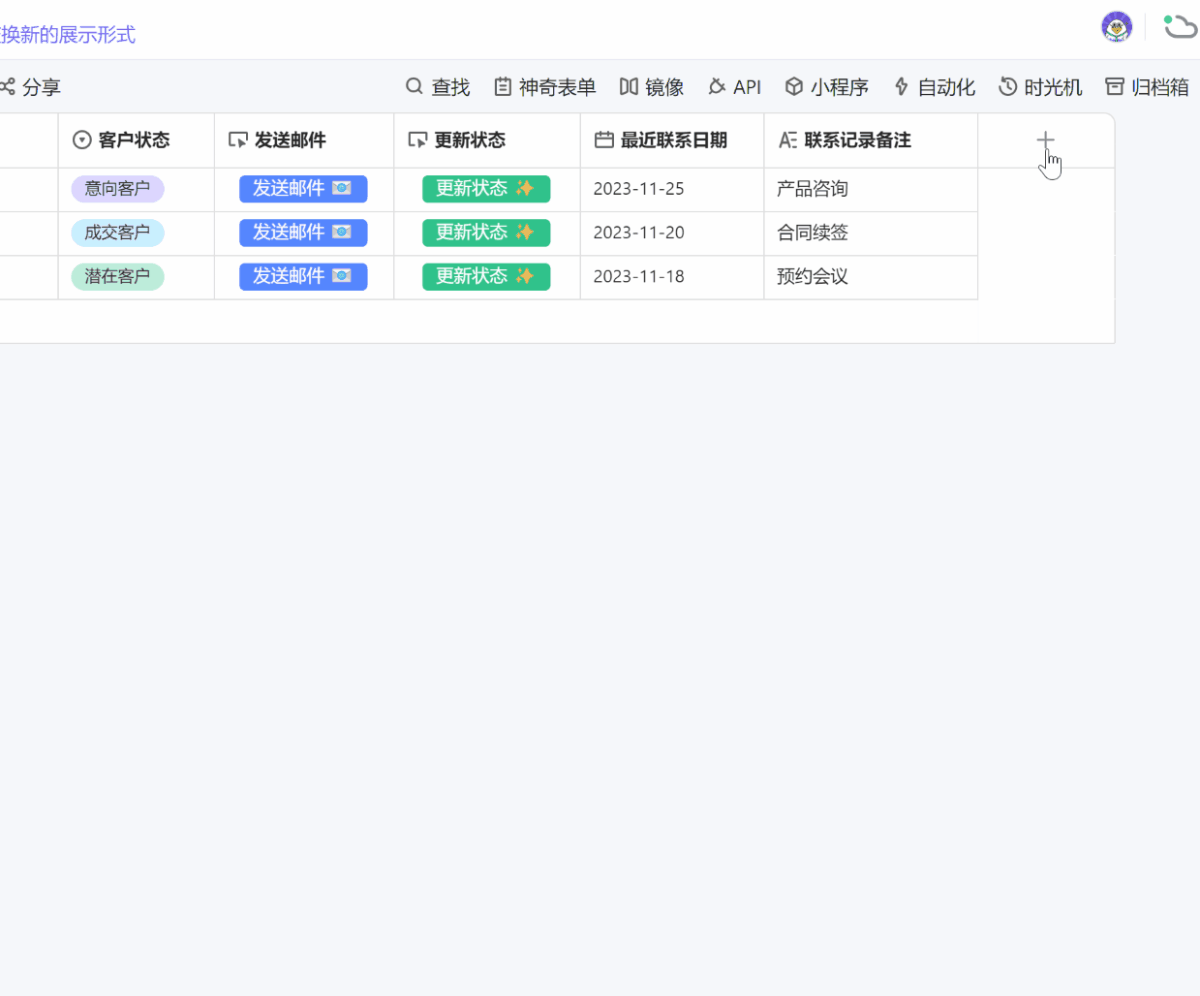Image resolution: width=1200 pixels, height=996 pixels.
Task: Open the user avatar in the top right
Action: pos(1117,27)
